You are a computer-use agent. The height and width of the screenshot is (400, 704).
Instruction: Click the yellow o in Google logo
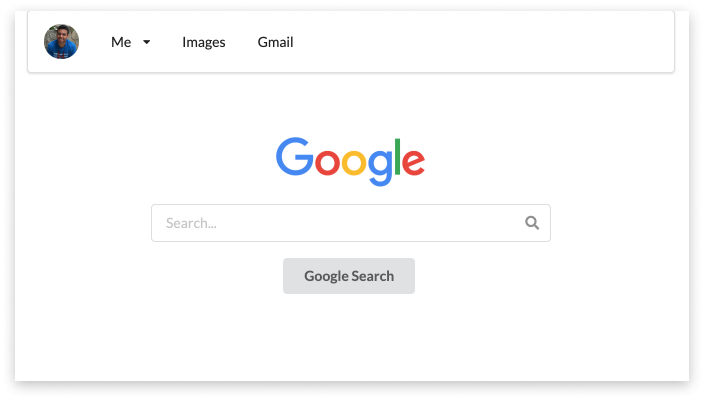coord(354,162)
